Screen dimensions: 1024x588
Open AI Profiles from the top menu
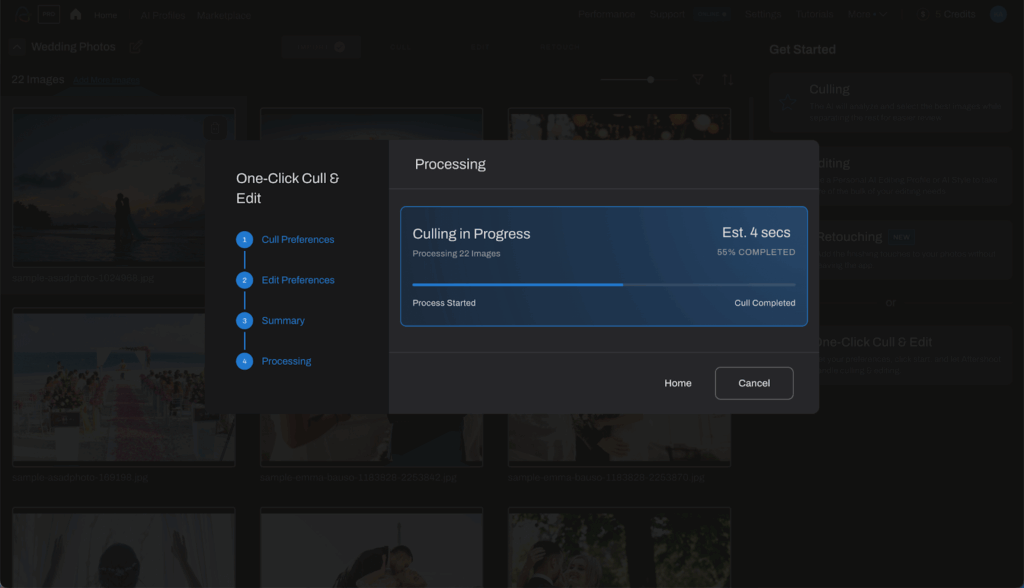(161, 15)
